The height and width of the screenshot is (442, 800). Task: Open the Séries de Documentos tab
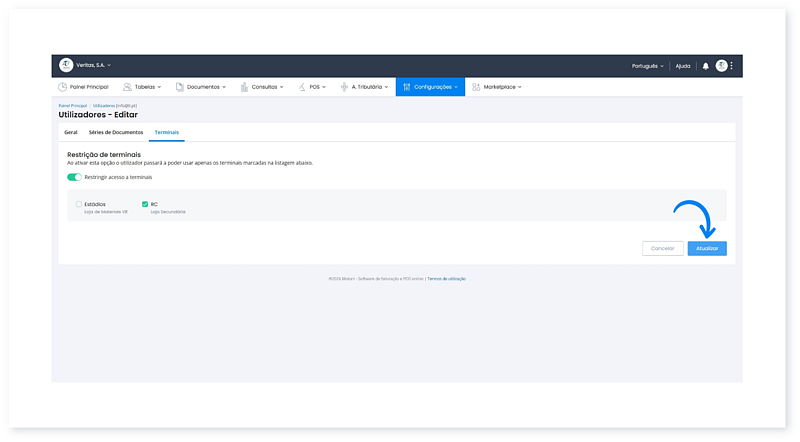[x=116, y=132]
